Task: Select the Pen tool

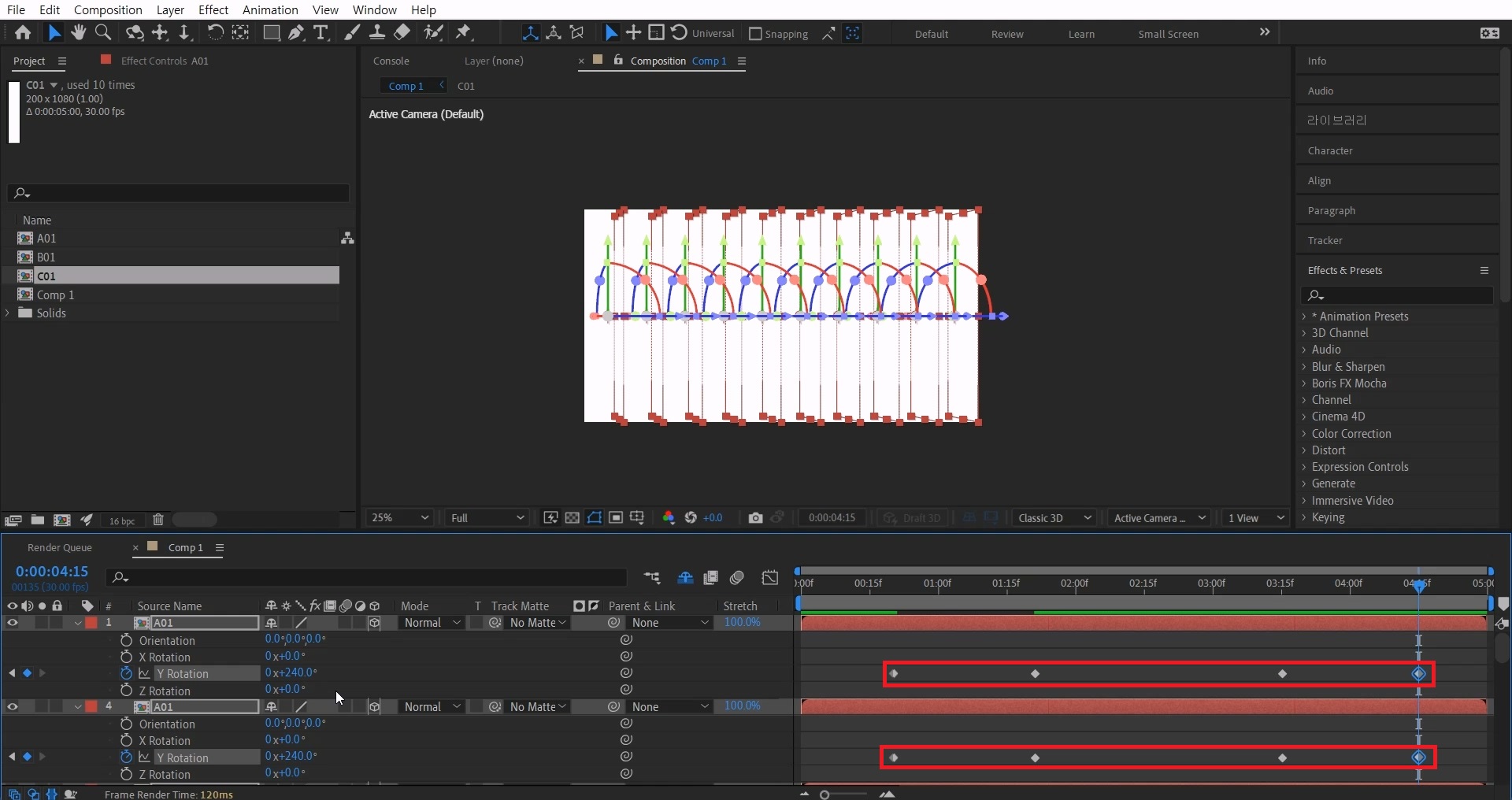Action: coord(296,33)
